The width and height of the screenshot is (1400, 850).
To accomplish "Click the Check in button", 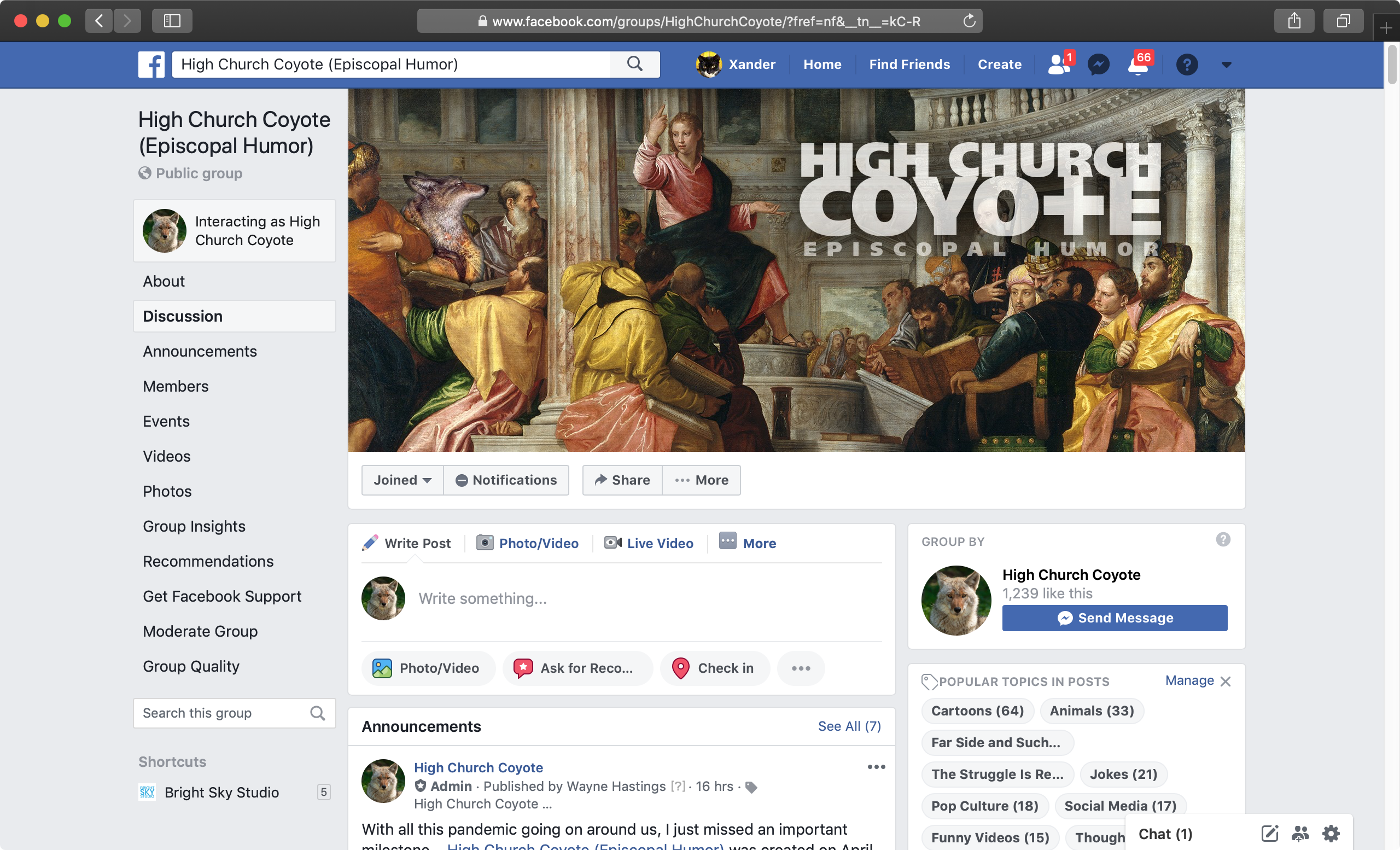I will [x=715, y=668].
